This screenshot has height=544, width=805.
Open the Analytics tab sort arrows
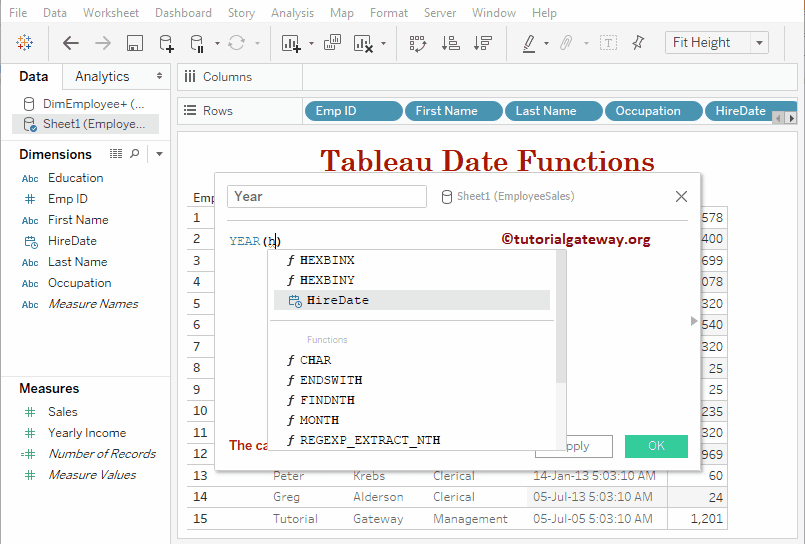point(159,76)
